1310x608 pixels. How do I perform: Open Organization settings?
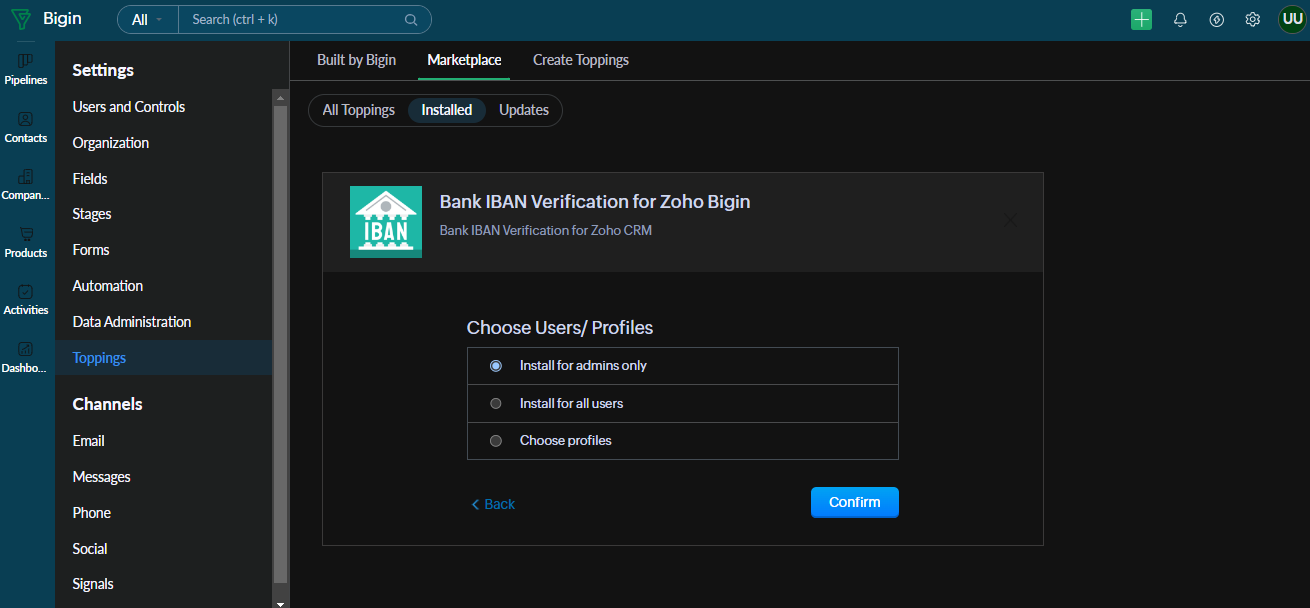[x=111, y=143]
